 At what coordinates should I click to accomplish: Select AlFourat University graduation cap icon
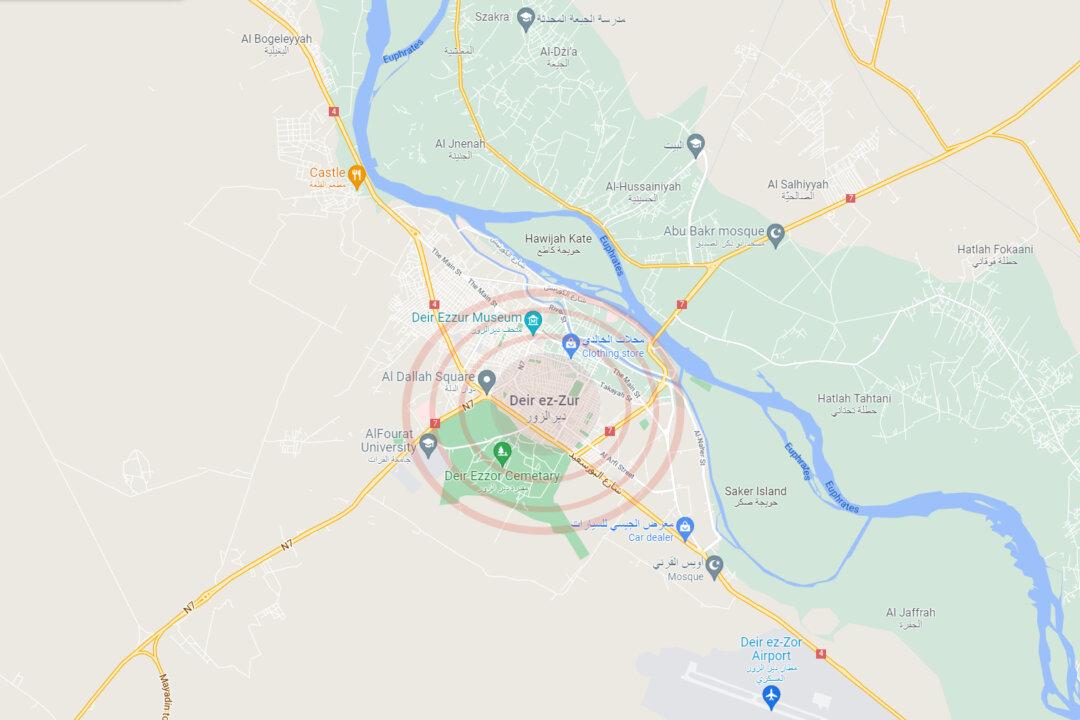click(428, 444)
